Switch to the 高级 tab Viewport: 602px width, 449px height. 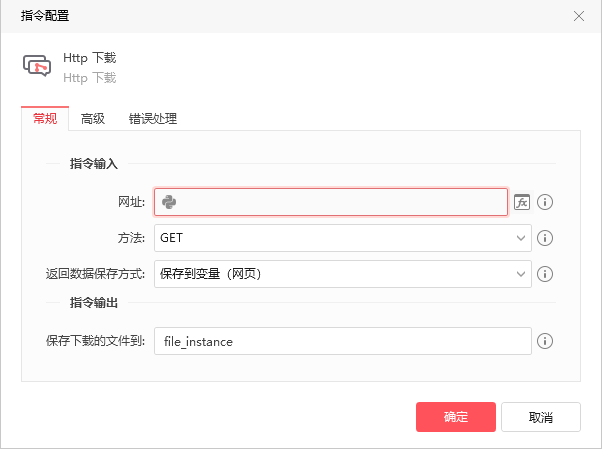[x=93, y=118]
